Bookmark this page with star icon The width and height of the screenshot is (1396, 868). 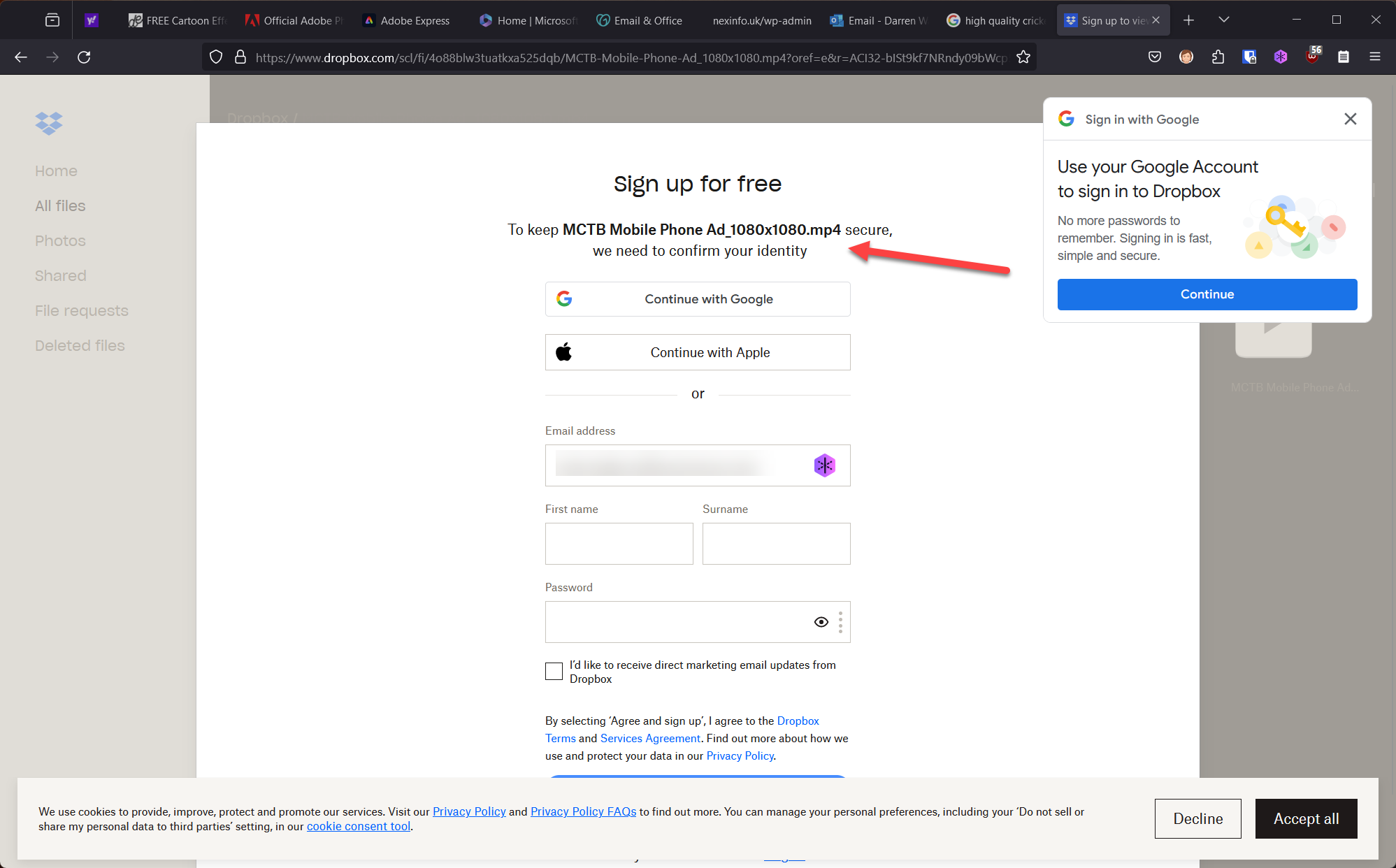[x=1023, y=57]
